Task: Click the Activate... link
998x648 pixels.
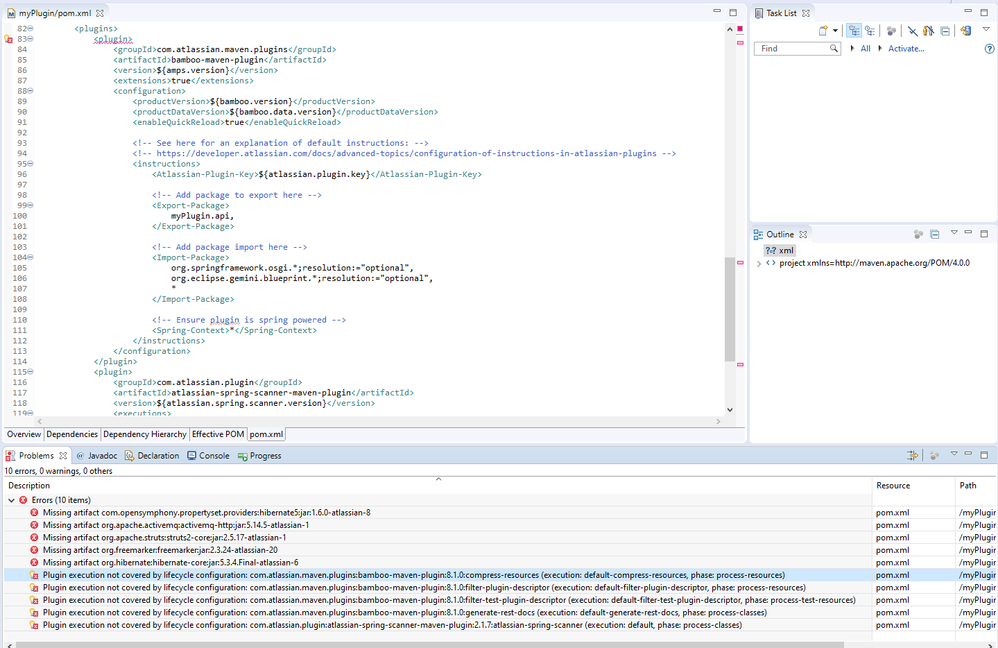Action: pos(906,48)
